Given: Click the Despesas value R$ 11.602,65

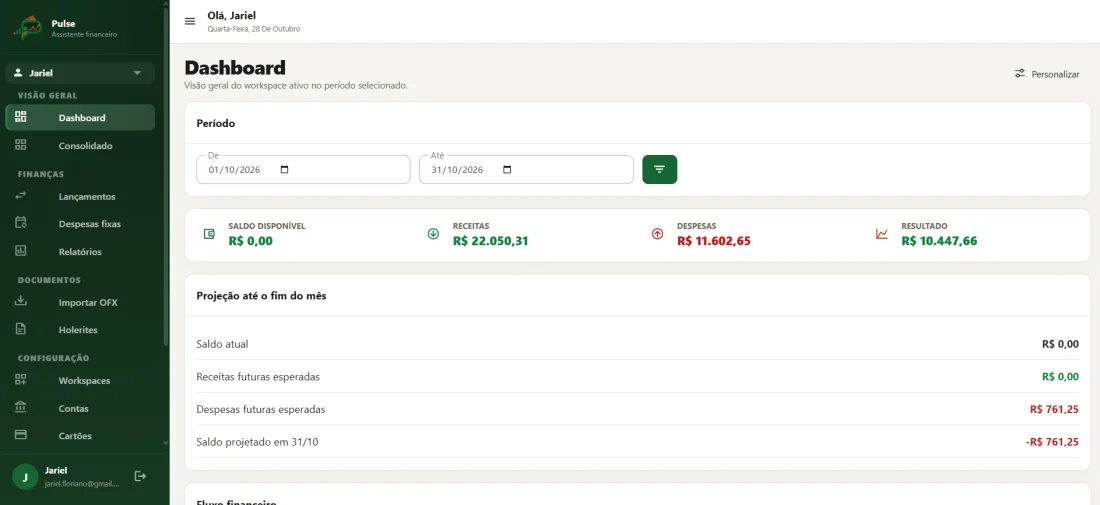Looking at the screenshot, I should pos(714,241).
